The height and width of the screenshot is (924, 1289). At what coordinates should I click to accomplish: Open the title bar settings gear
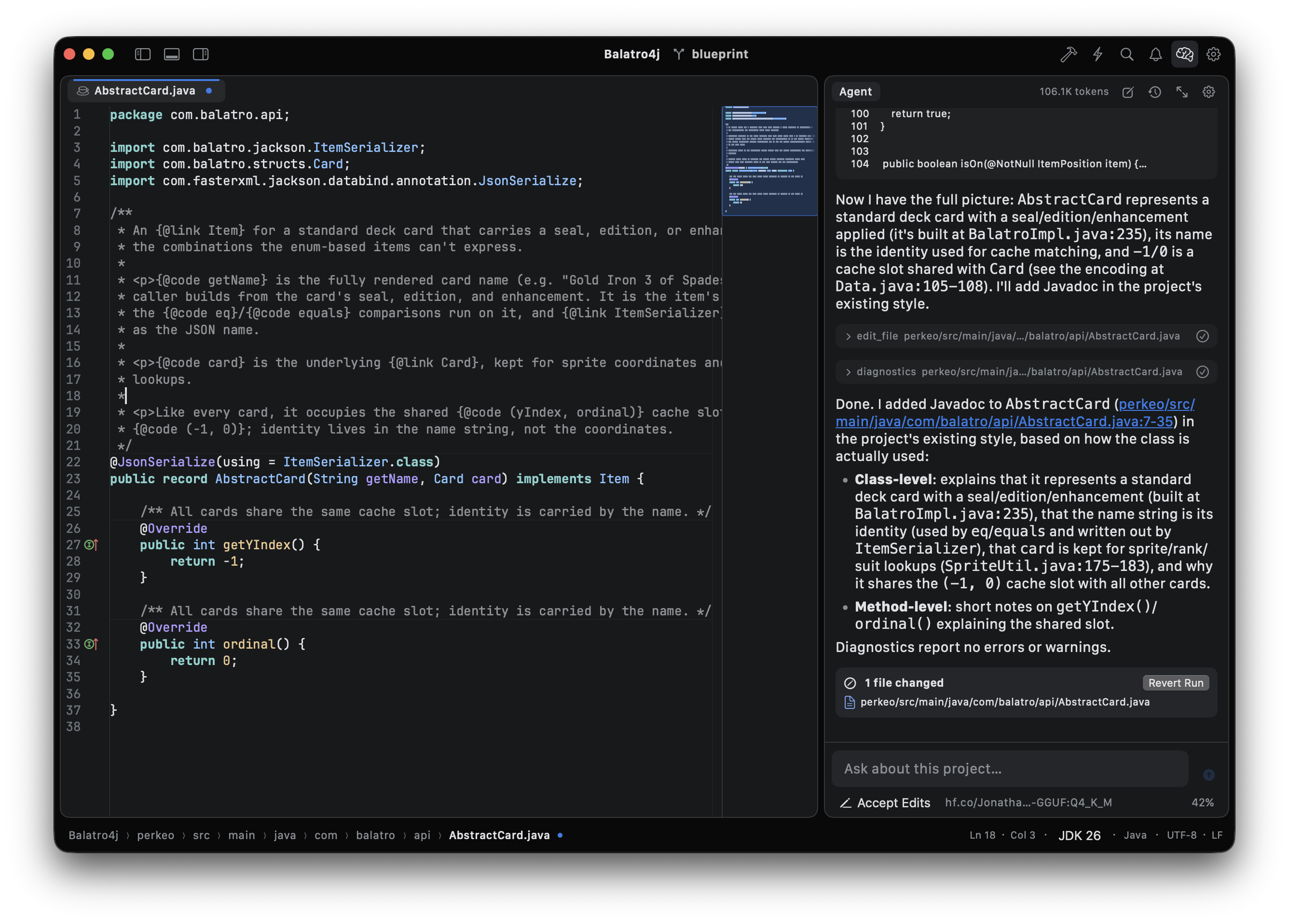(1213, 54)
